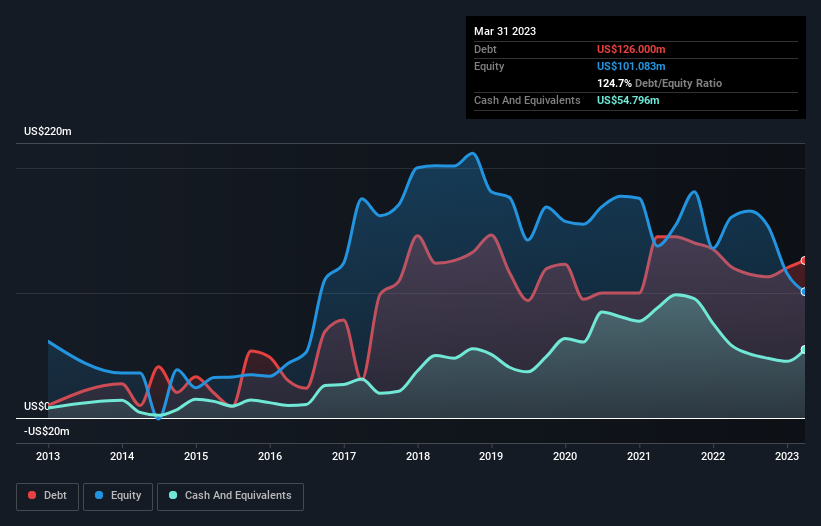This screenshot has width=821, height=526.
Task: Click the 2020 x-axis label
Action: (565, 456)
